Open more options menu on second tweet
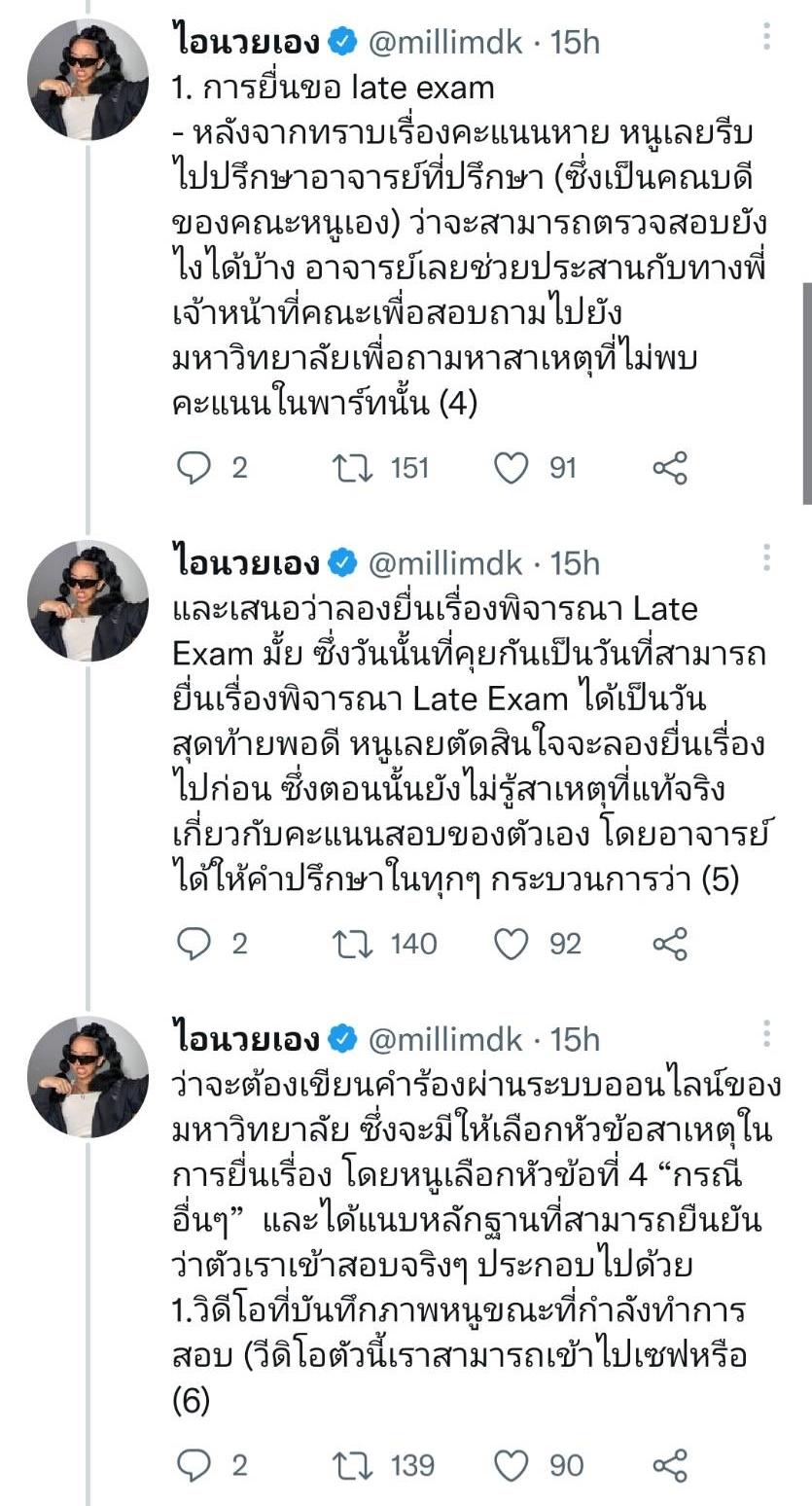Screen dimensions: 812x1506 click(x=767, y=557)
